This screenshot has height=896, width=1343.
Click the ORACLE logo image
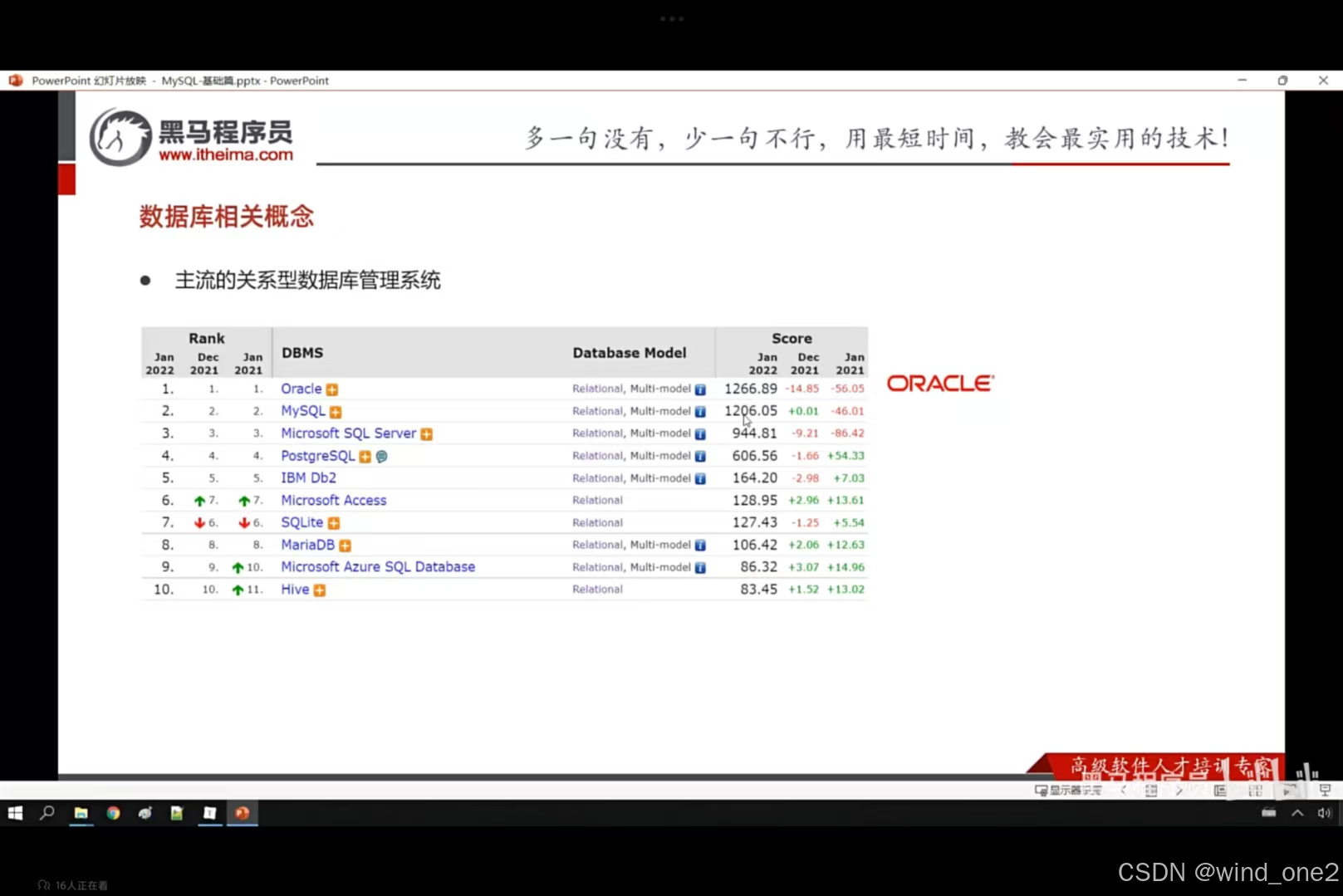pos(940,383)
